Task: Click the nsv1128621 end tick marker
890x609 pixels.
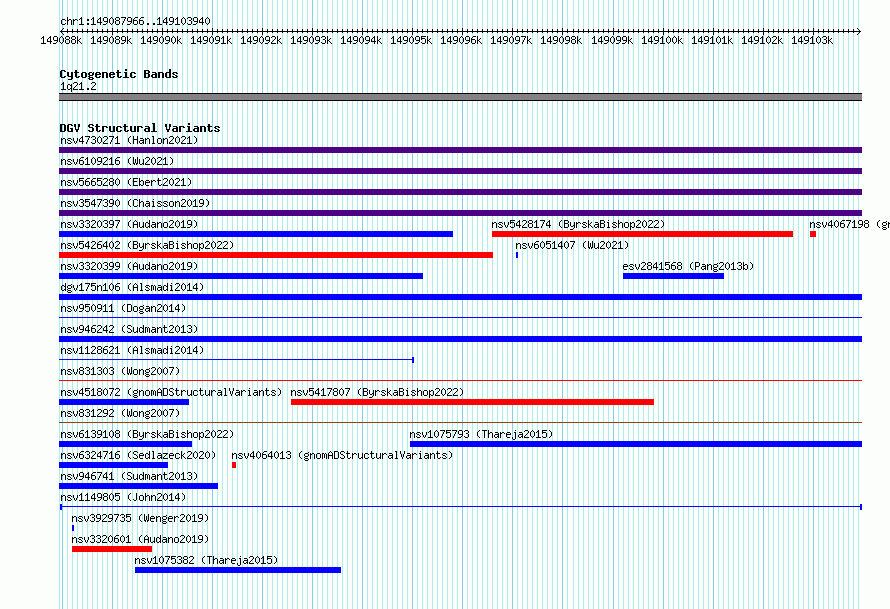Action: (x=413, y=360)
